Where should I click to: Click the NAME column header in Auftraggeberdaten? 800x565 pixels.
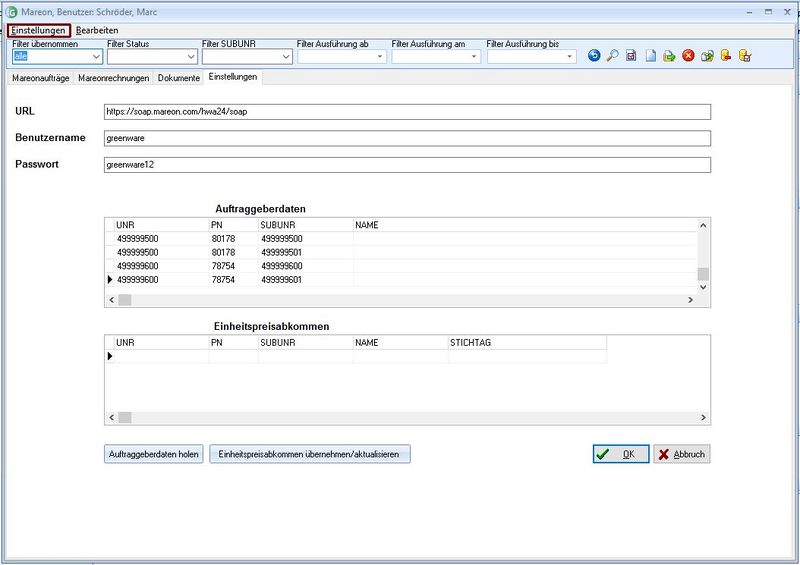click(525, 225)
